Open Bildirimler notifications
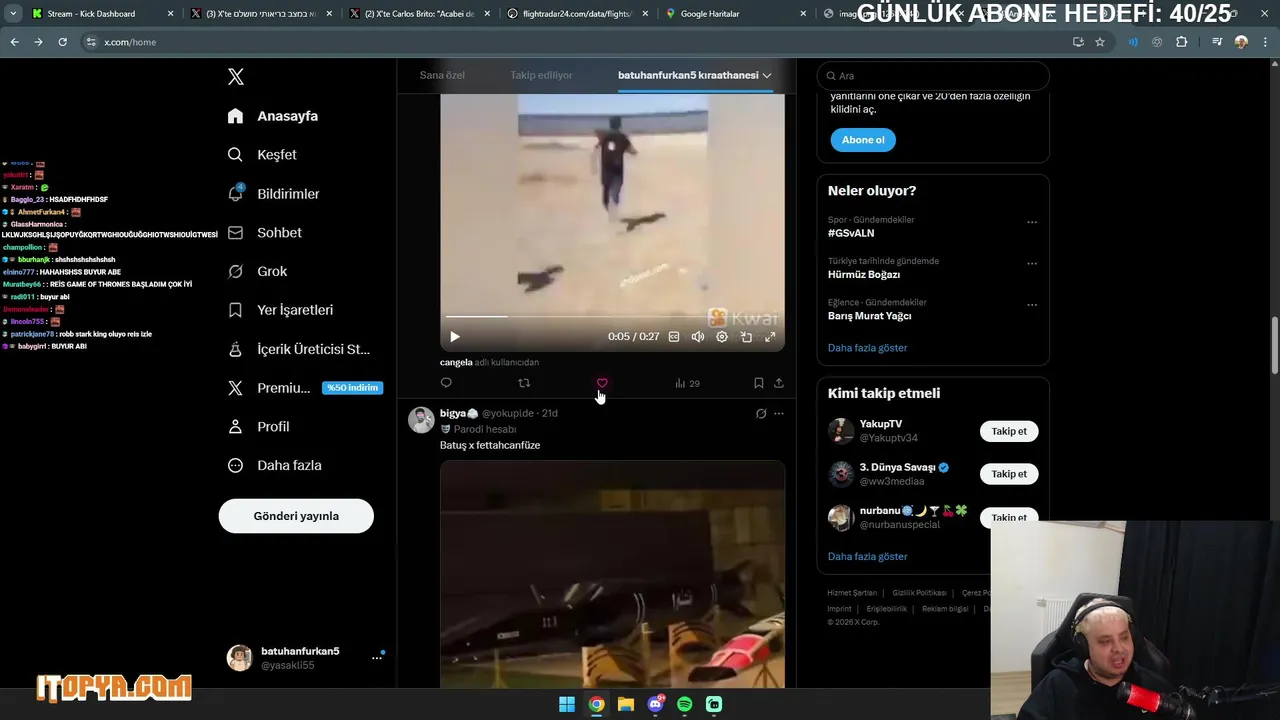The width and height of the screenshot is (1280, 720). point(273,194)
